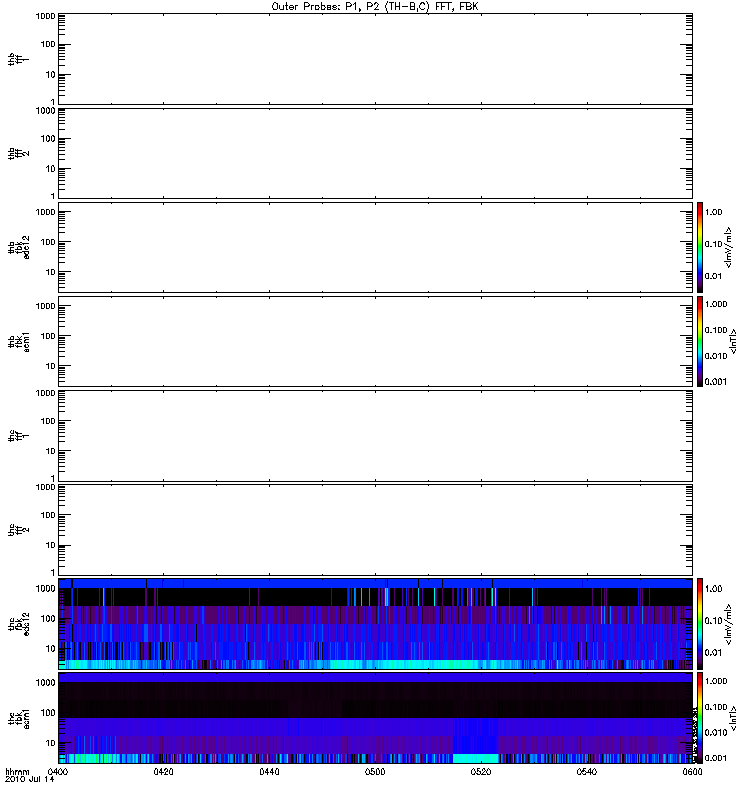The width and height of the screenshot is (750, 800).
Task: Click inside the thc fbk edc12 spectrogram
Action: tap(376, 623)
